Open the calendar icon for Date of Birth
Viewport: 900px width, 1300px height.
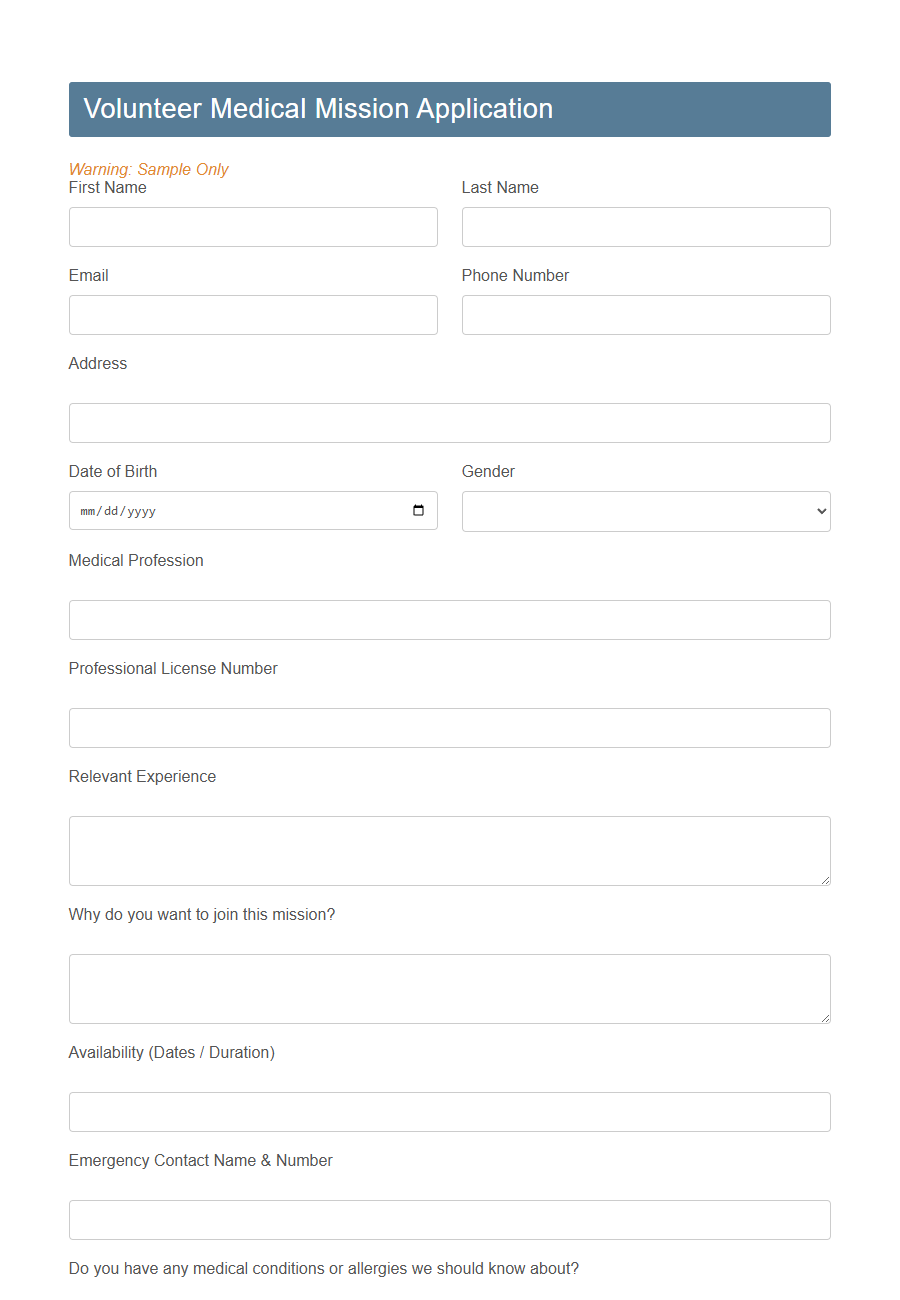tap(418, 510)
